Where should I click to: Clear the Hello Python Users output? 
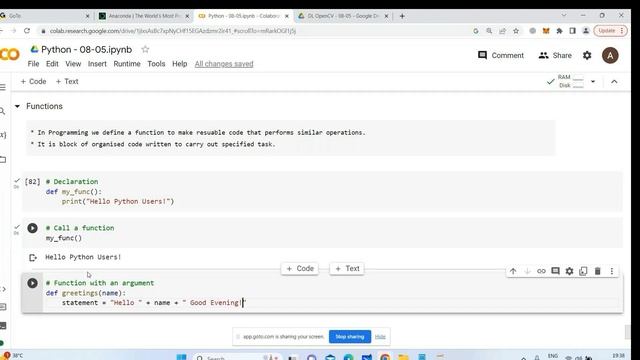click(x=33, y=258)
